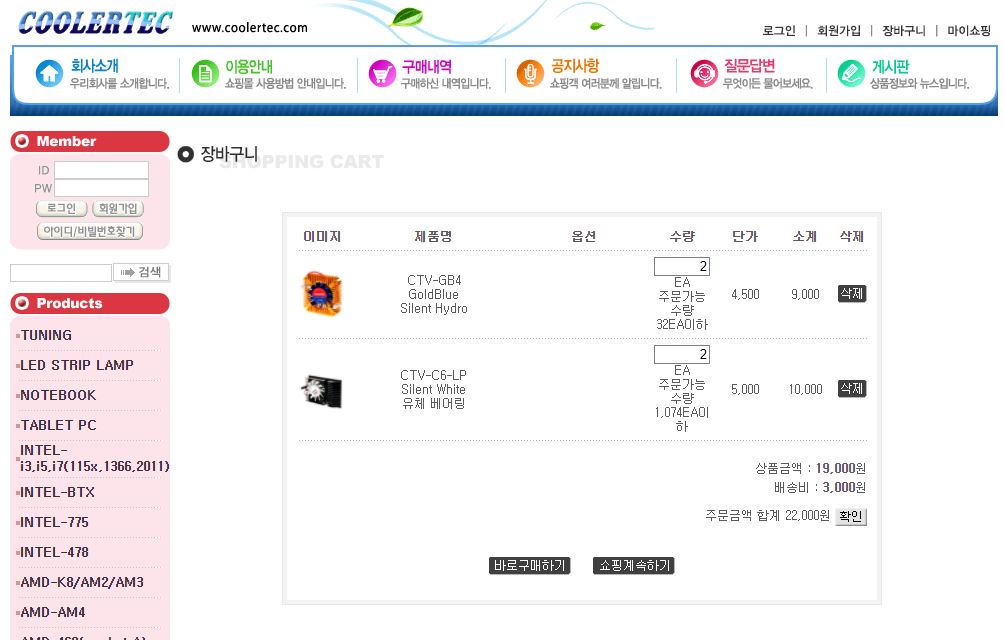Open NOTEBOOK product category

[x=58, y=396]
